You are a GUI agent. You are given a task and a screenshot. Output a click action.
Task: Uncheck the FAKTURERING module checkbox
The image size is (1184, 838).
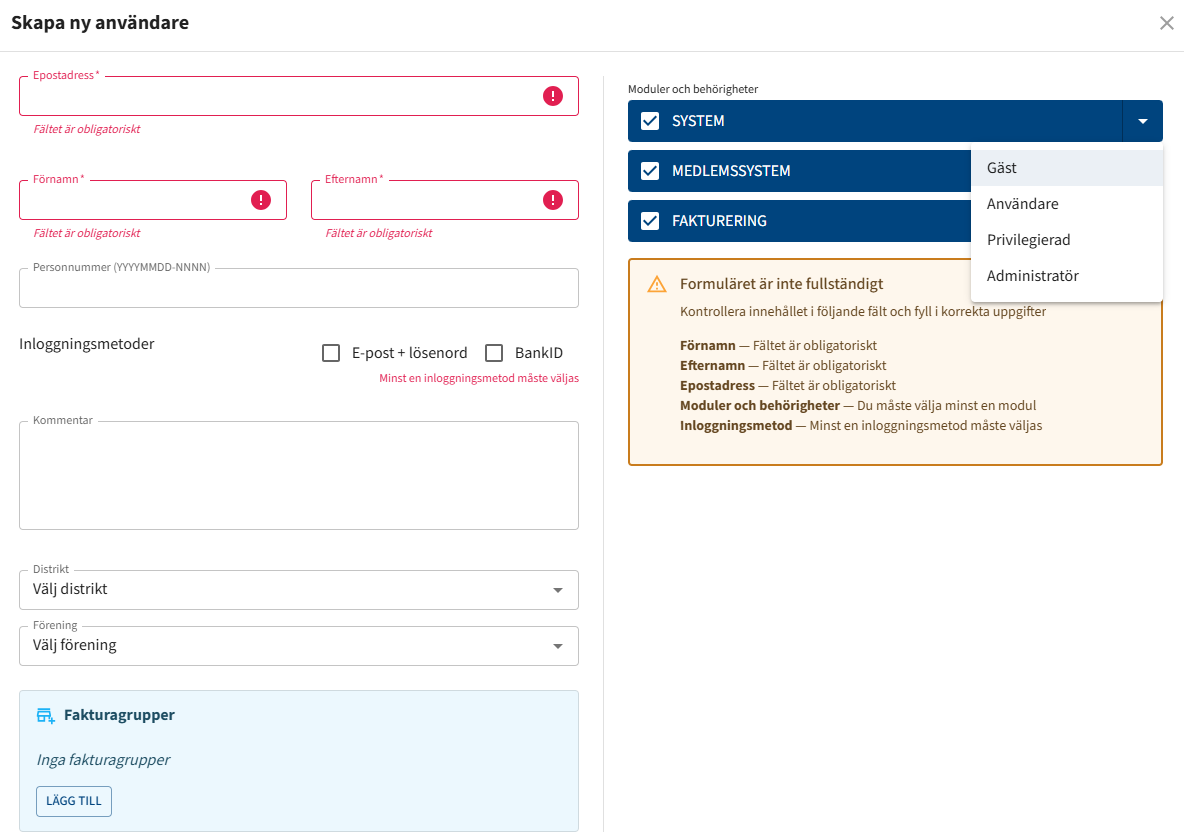650,221
